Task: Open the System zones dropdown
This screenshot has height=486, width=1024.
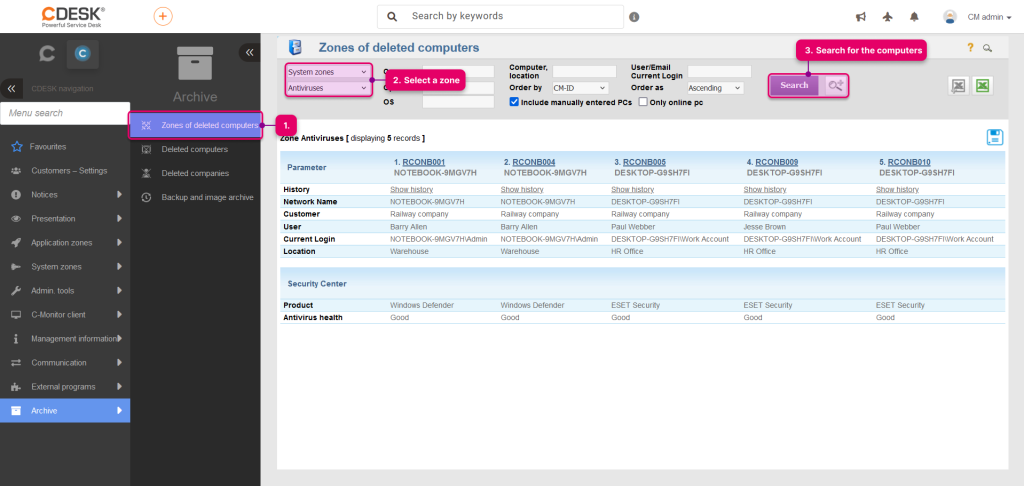Action: [328, 72]
